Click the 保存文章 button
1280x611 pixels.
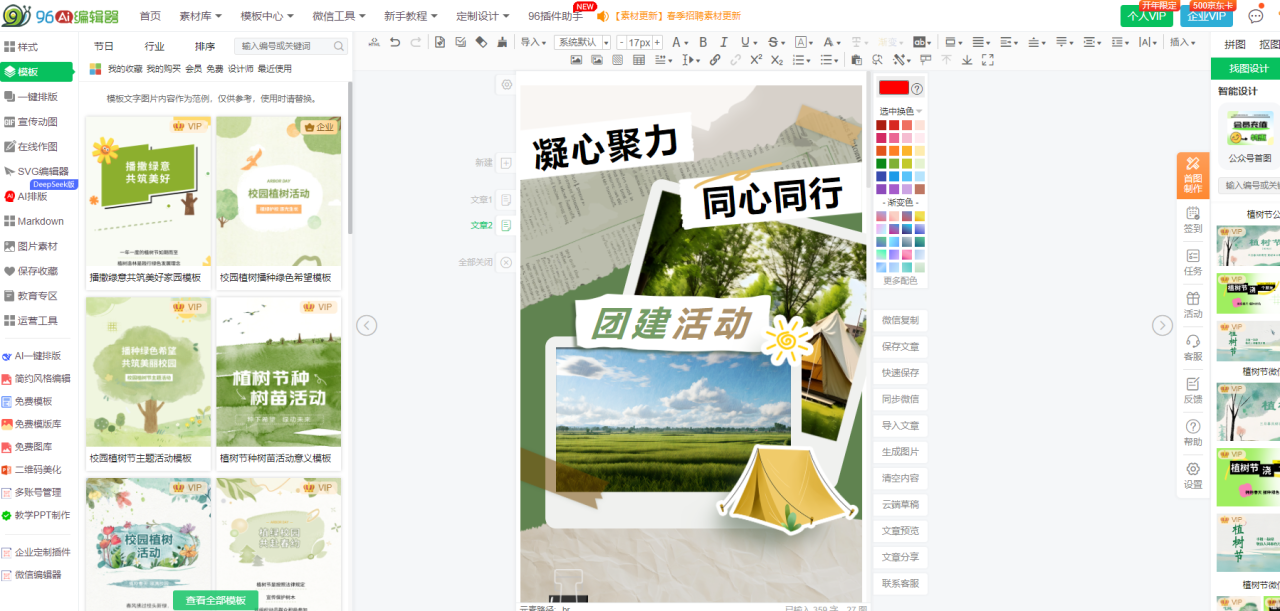[900, 347]
